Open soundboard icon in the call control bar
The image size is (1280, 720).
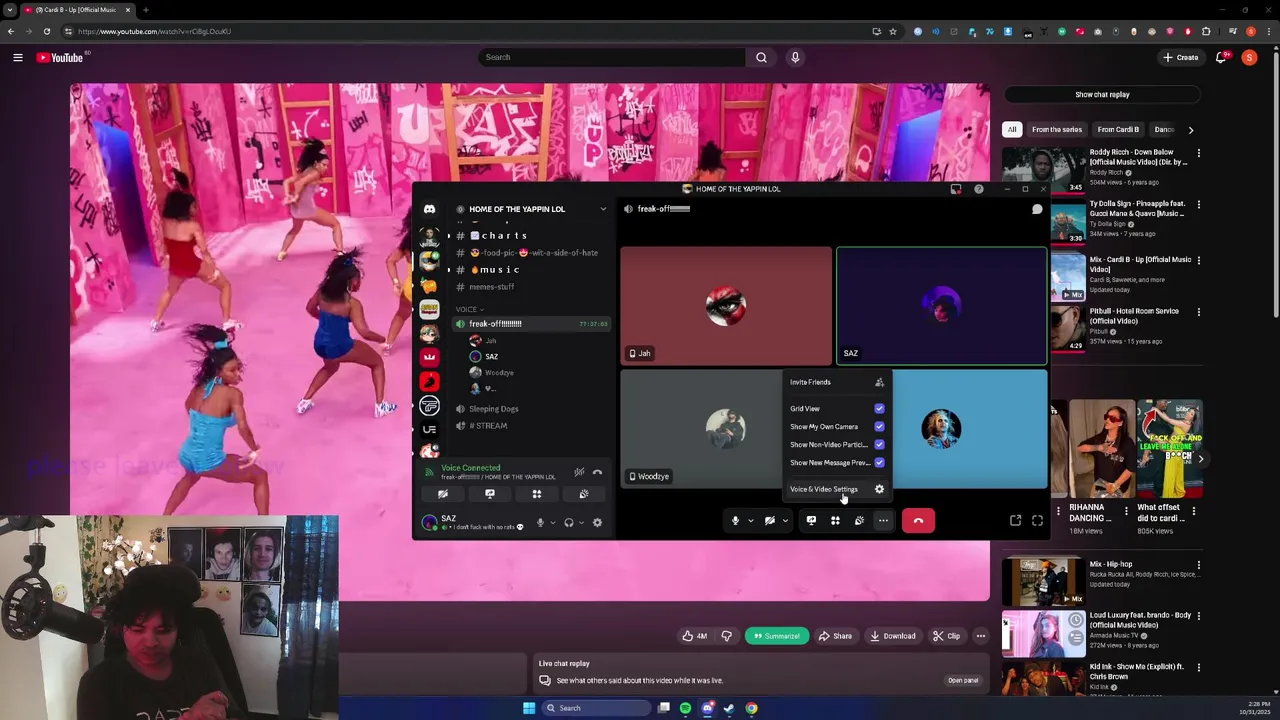click(859, 520)
